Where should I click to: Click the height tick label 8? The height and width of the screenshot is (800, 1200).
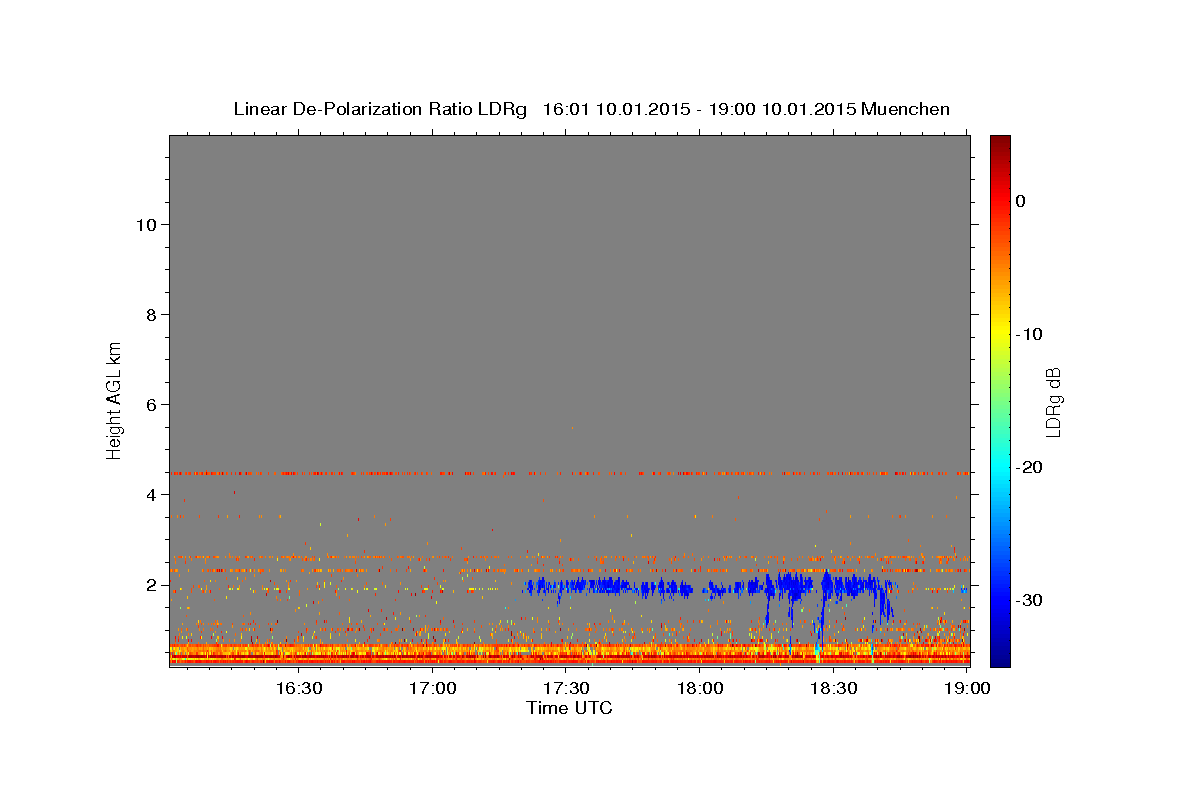(x=151, y=315)
